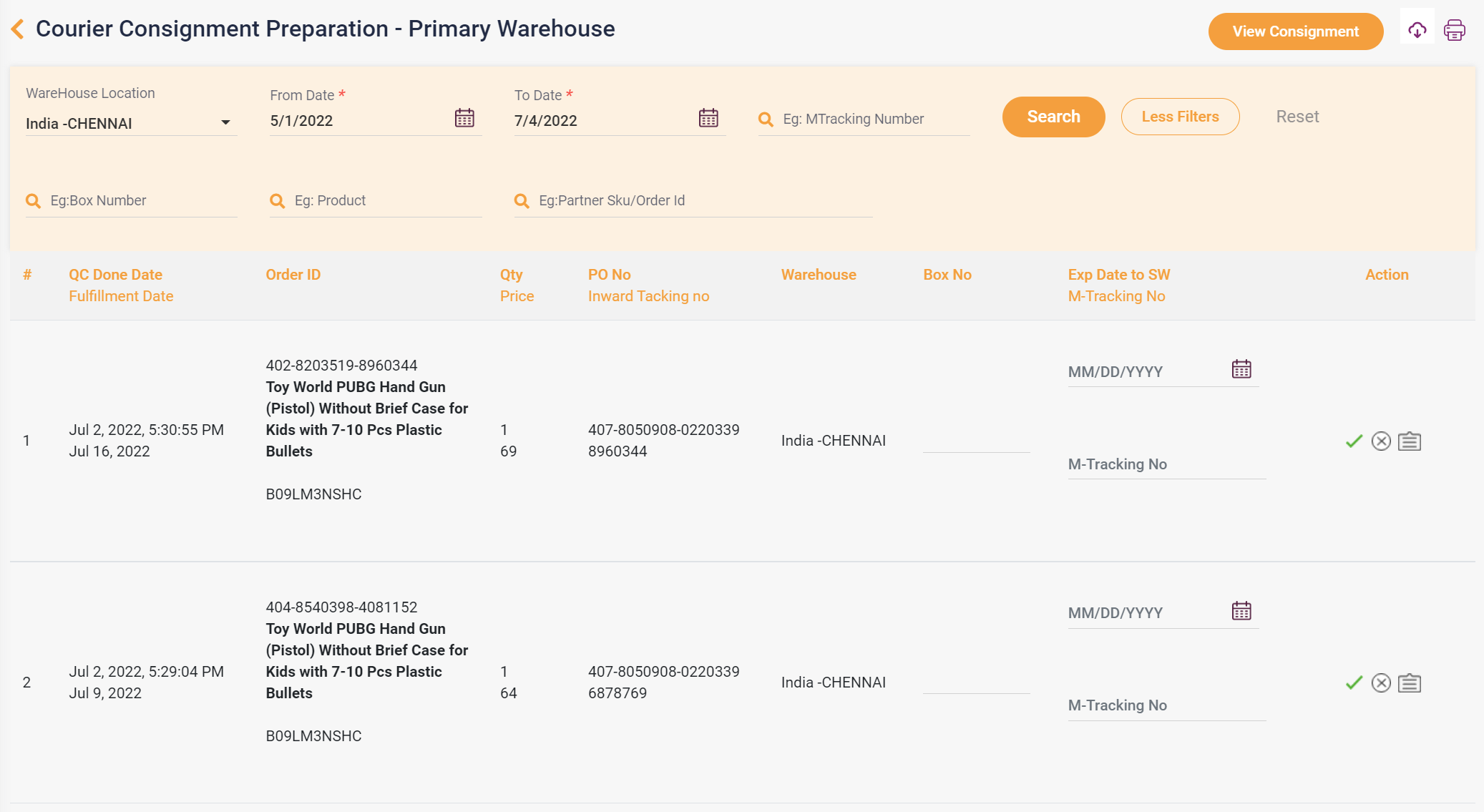
Task: Click the View Consignment button
Action: pyautogui.click(x=1296, y=31)
